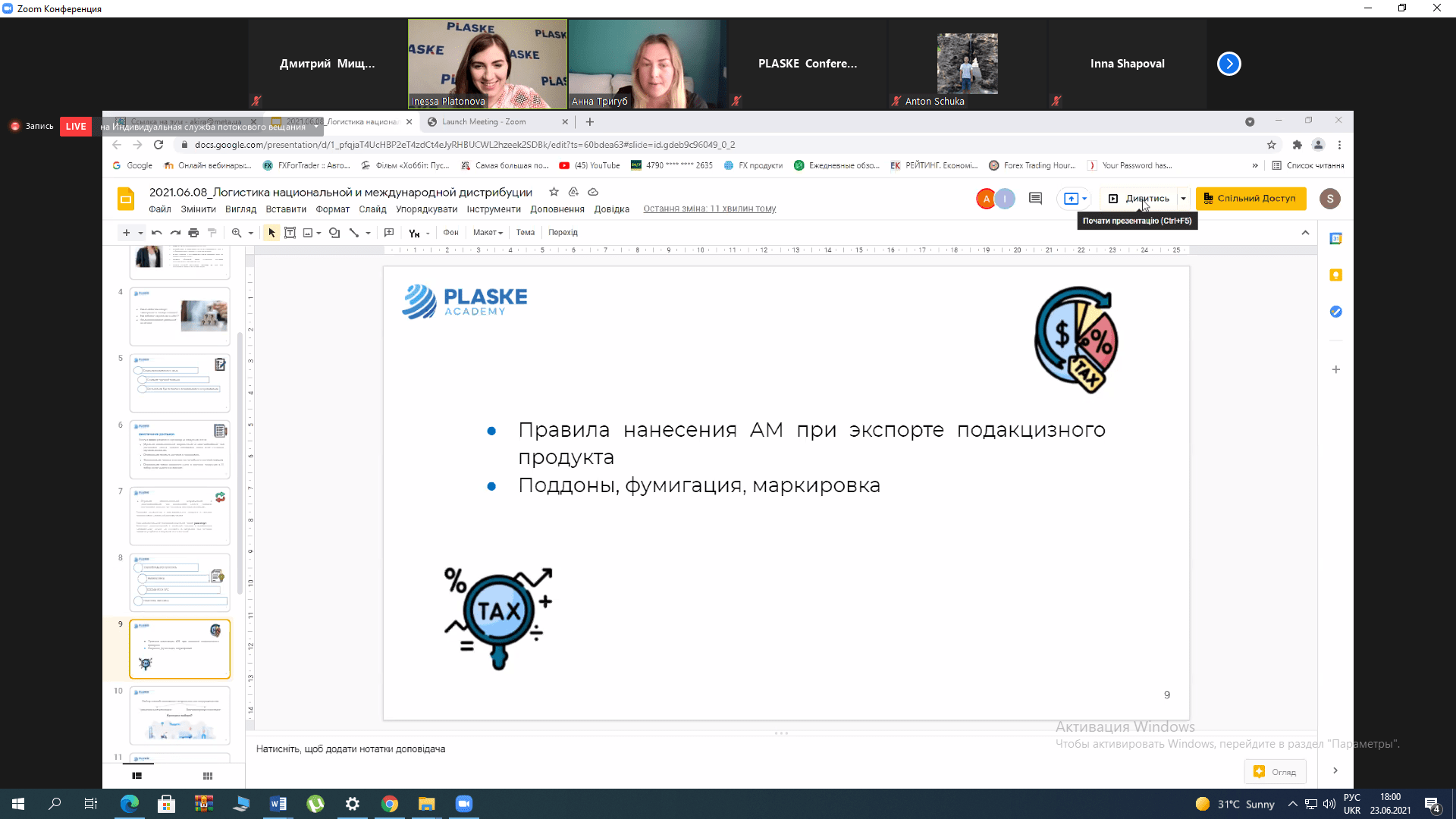Screen dimensions: 1456x819
Task: Select slide 10 thumbnail
Action: pyautogui.click(x=180, y=716)
